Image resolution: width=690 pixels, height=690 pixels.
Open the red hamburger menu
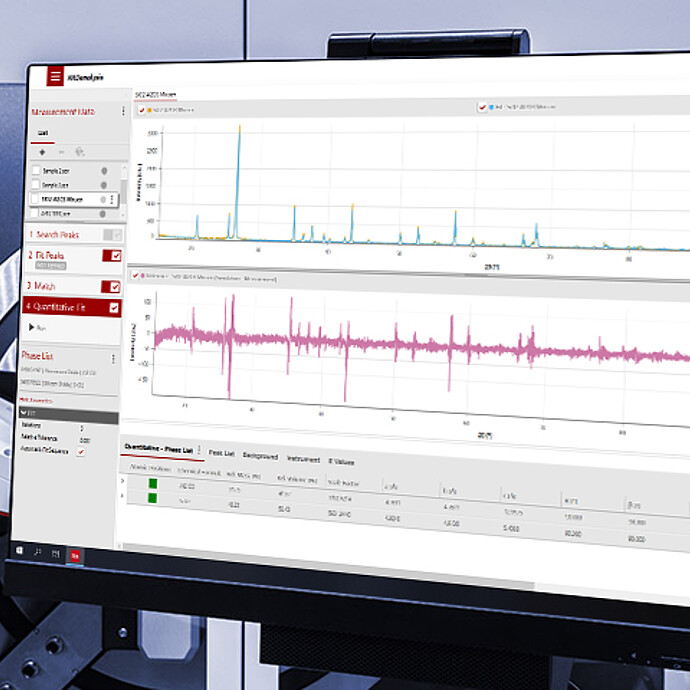coord(55,76)
